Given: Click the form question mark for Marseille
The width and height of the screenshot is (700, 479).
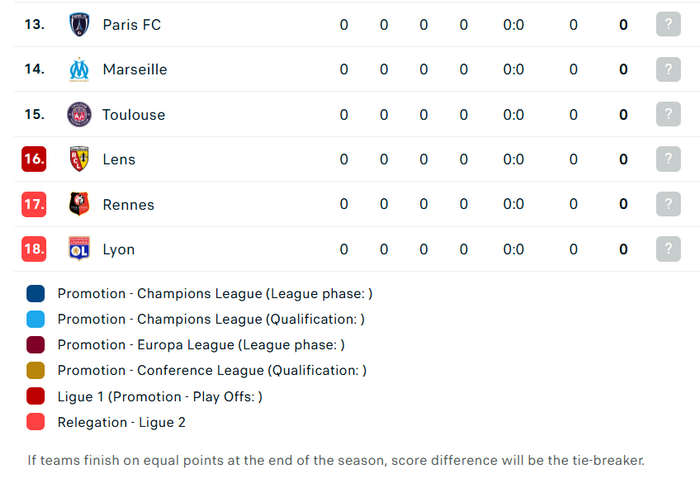Looking at the screenshot, I should 668,69.
